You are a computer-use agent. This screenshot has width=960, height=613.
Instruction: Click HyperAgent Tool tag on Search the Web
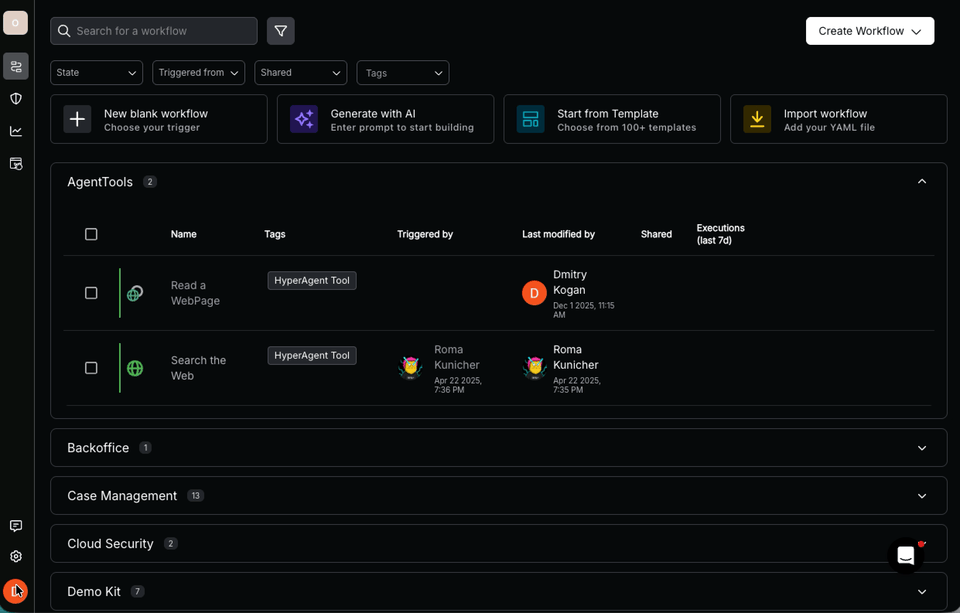pyautogui.click(x=312, y=355)
